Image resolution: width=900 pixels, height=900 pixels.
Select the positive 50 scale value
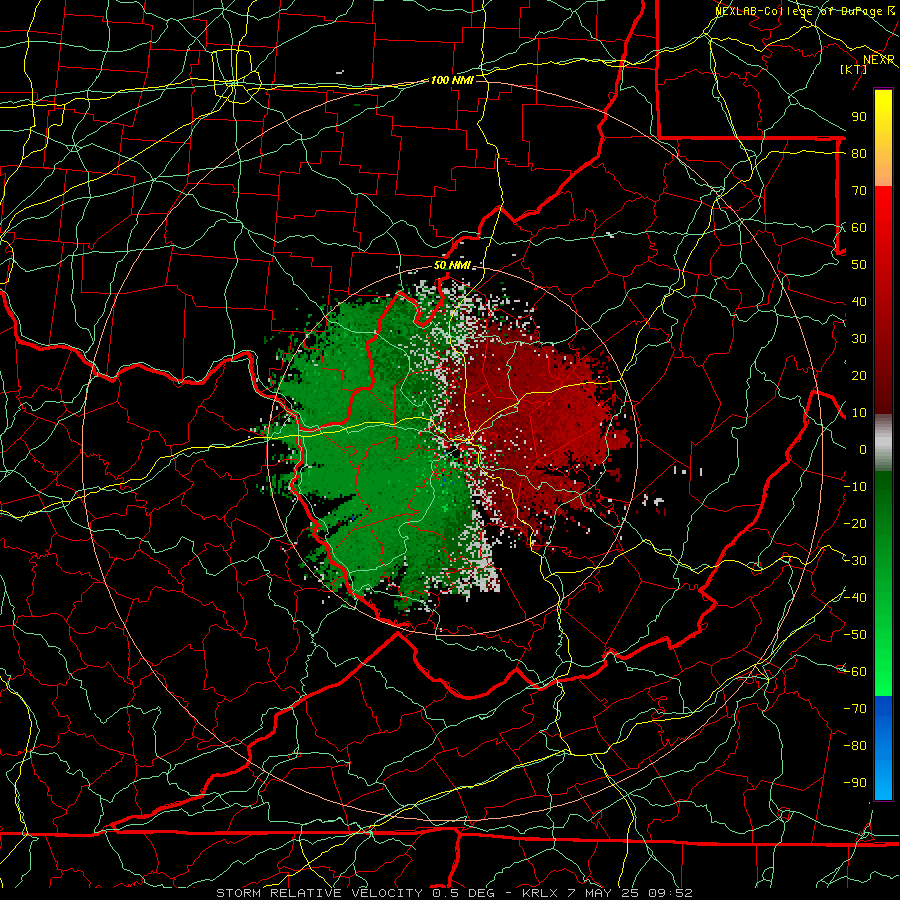pyautogui.click(x=859, y=265)
